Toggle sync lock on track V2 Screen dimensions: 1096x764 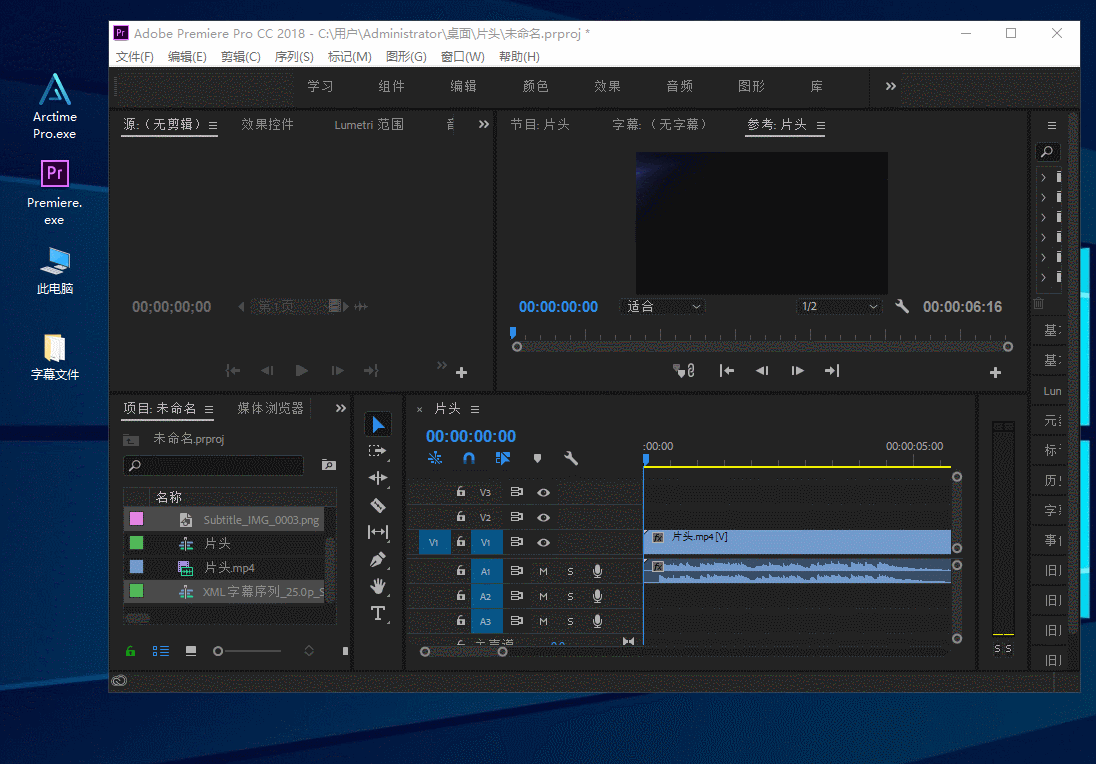pyautogui.click(x=517, y=517)
